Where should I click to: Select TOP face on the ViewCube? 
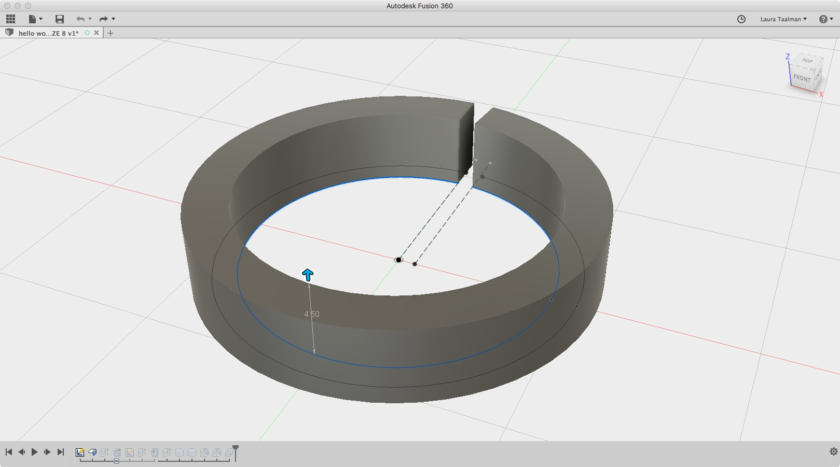tap(807, 61)
